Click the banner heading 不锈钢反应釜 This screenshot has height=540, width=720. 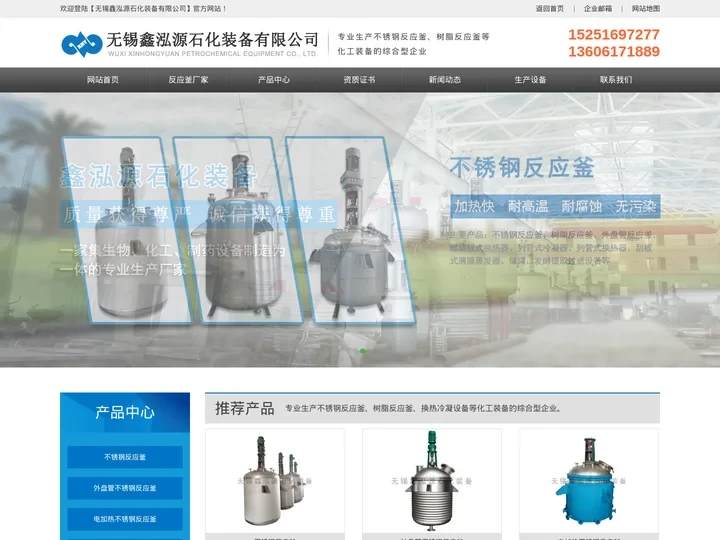click(522, 168)
